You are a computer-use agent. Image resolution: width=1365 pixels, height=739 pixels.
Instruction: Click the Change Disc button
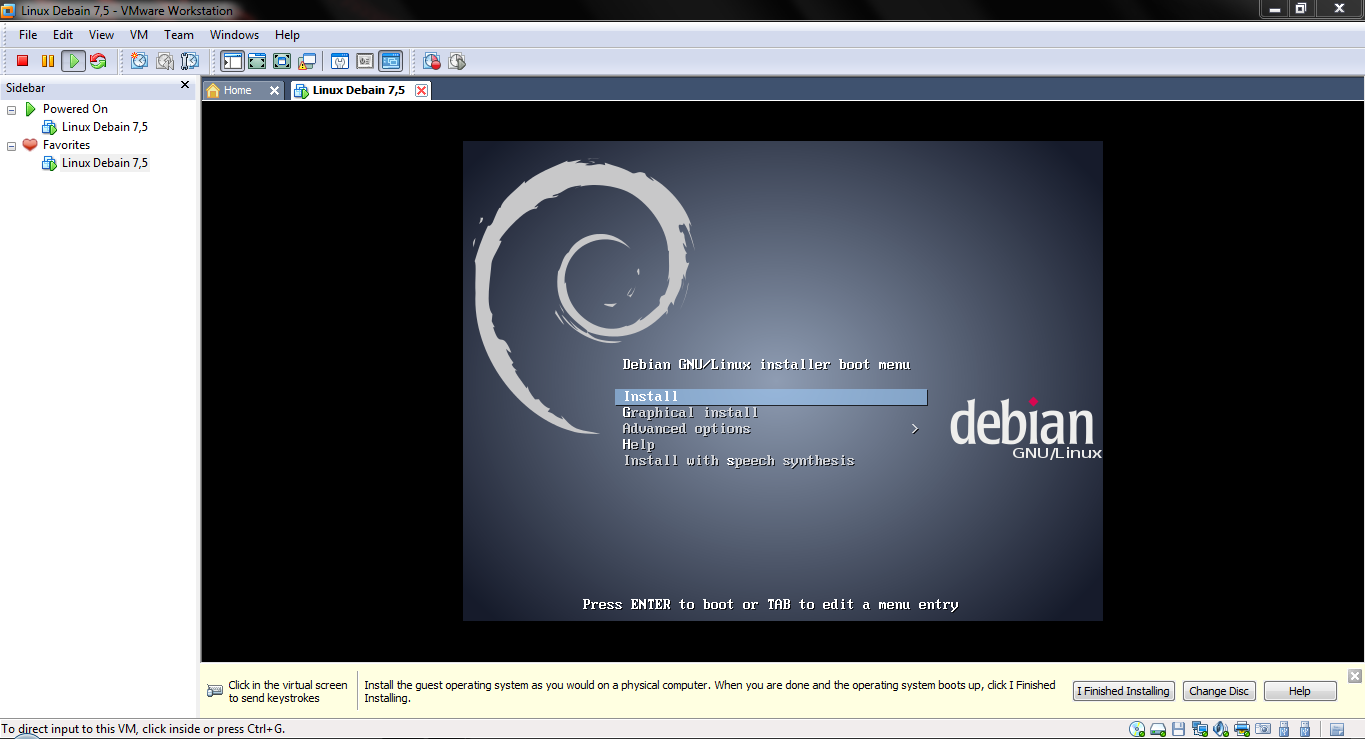pos(1219,691)
